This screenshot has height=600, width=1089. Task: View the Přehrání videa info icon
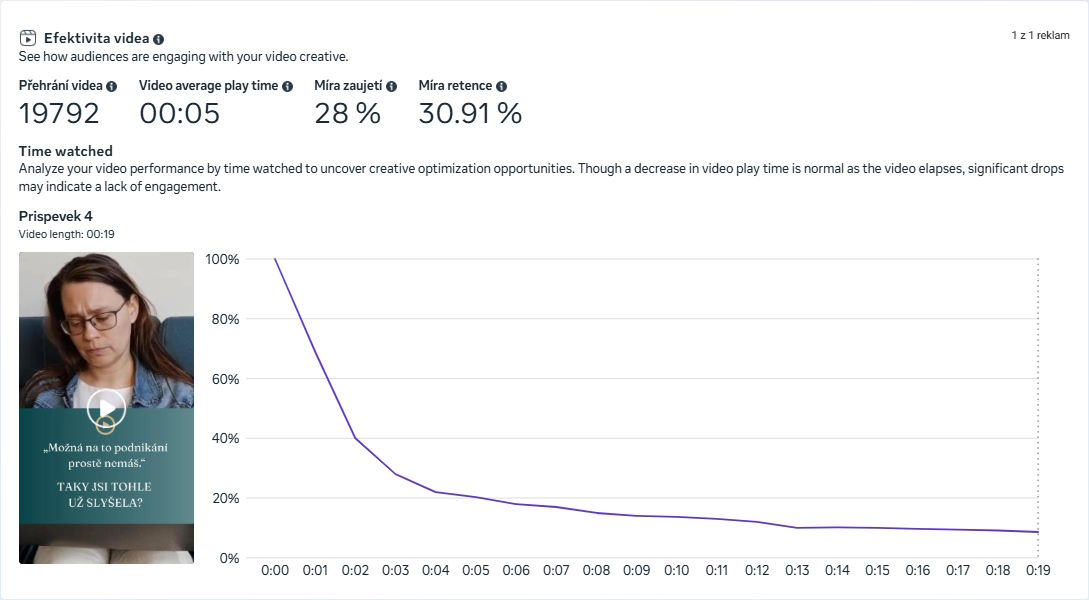pyautogui.click(x=113, y=86)
